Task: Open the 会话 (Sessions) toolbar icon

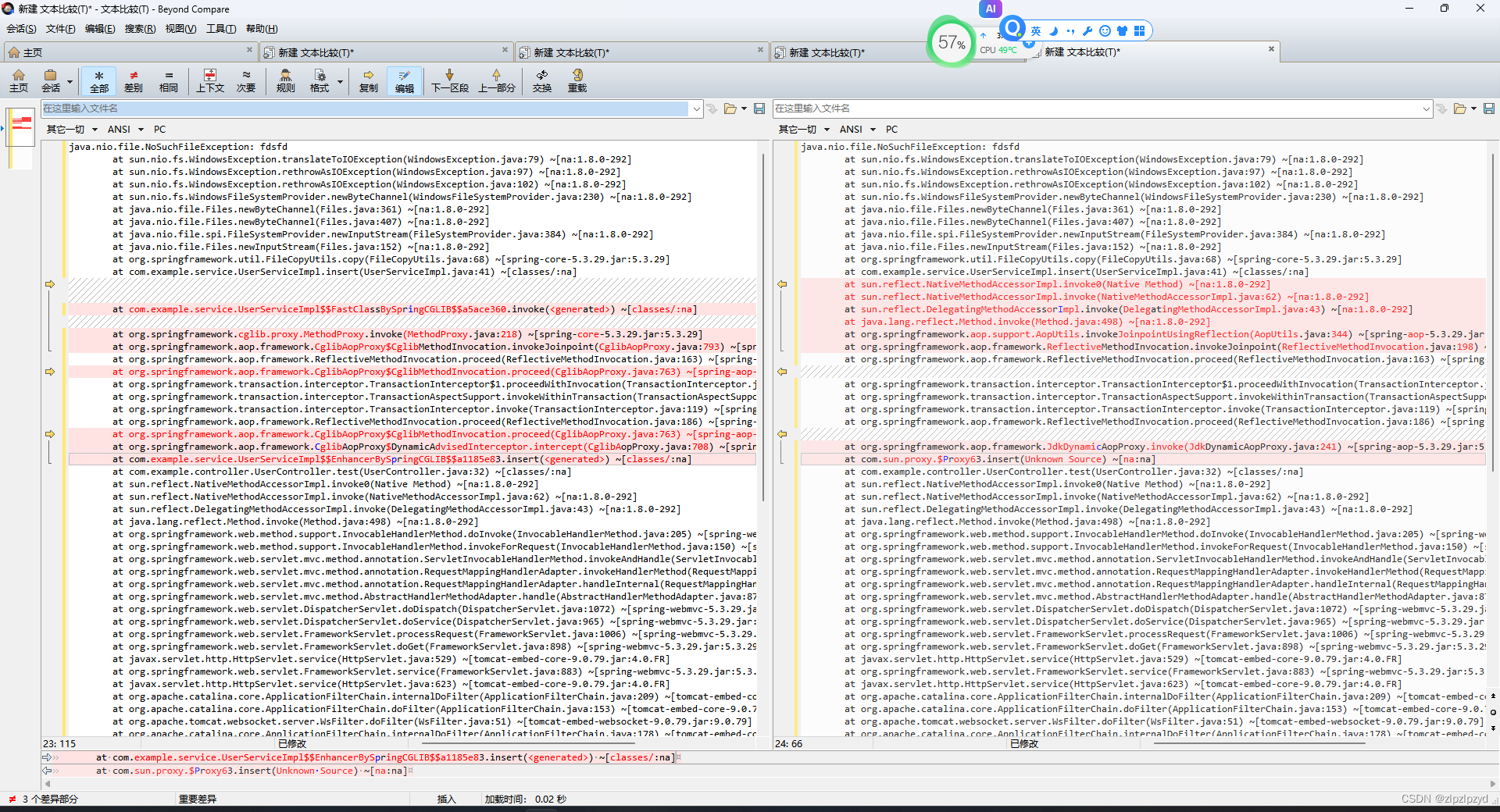Action: (x=51, y=81)
